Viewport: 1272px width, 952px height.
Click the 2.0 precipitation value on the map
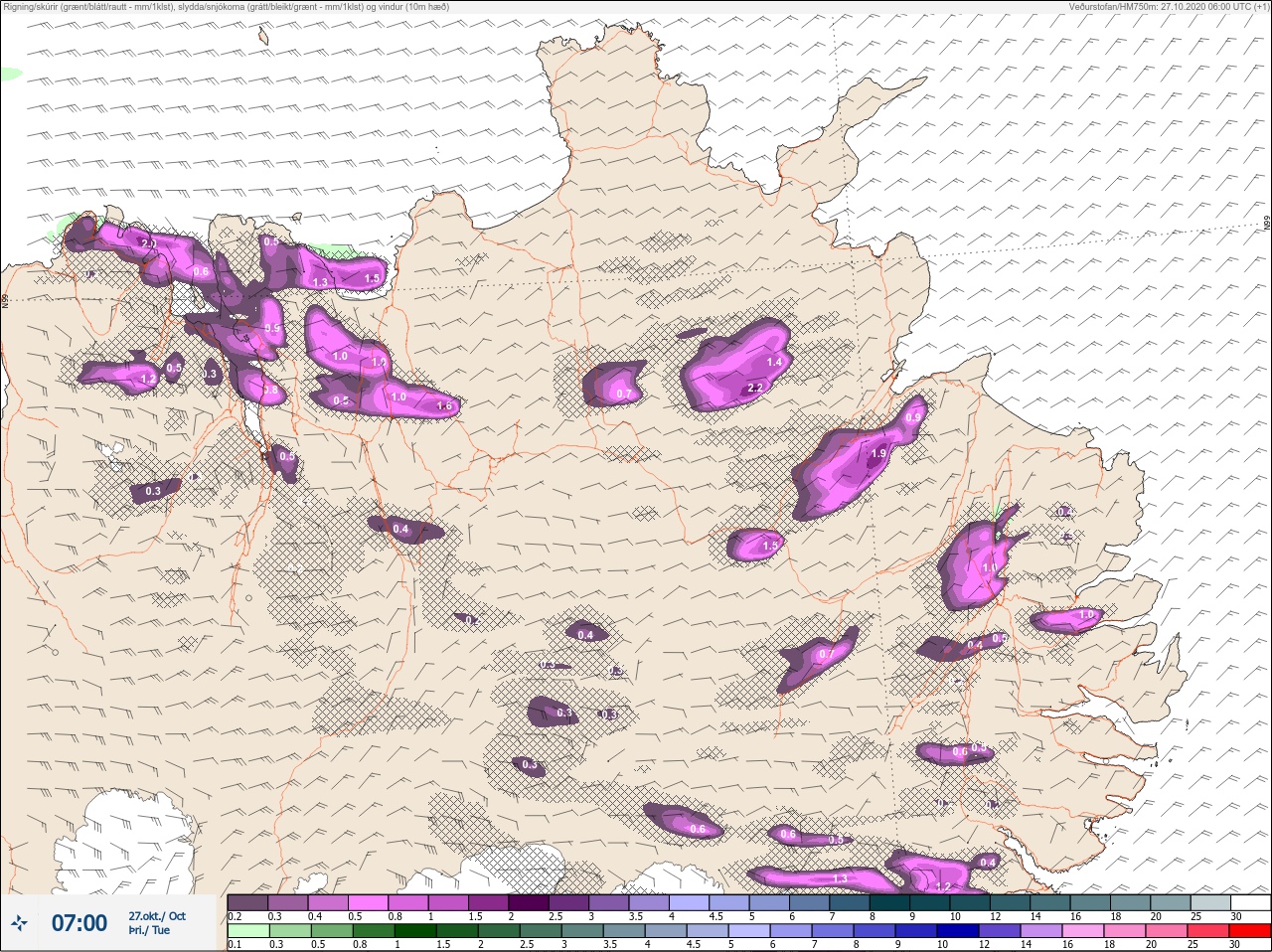click(x=150, y=243)
